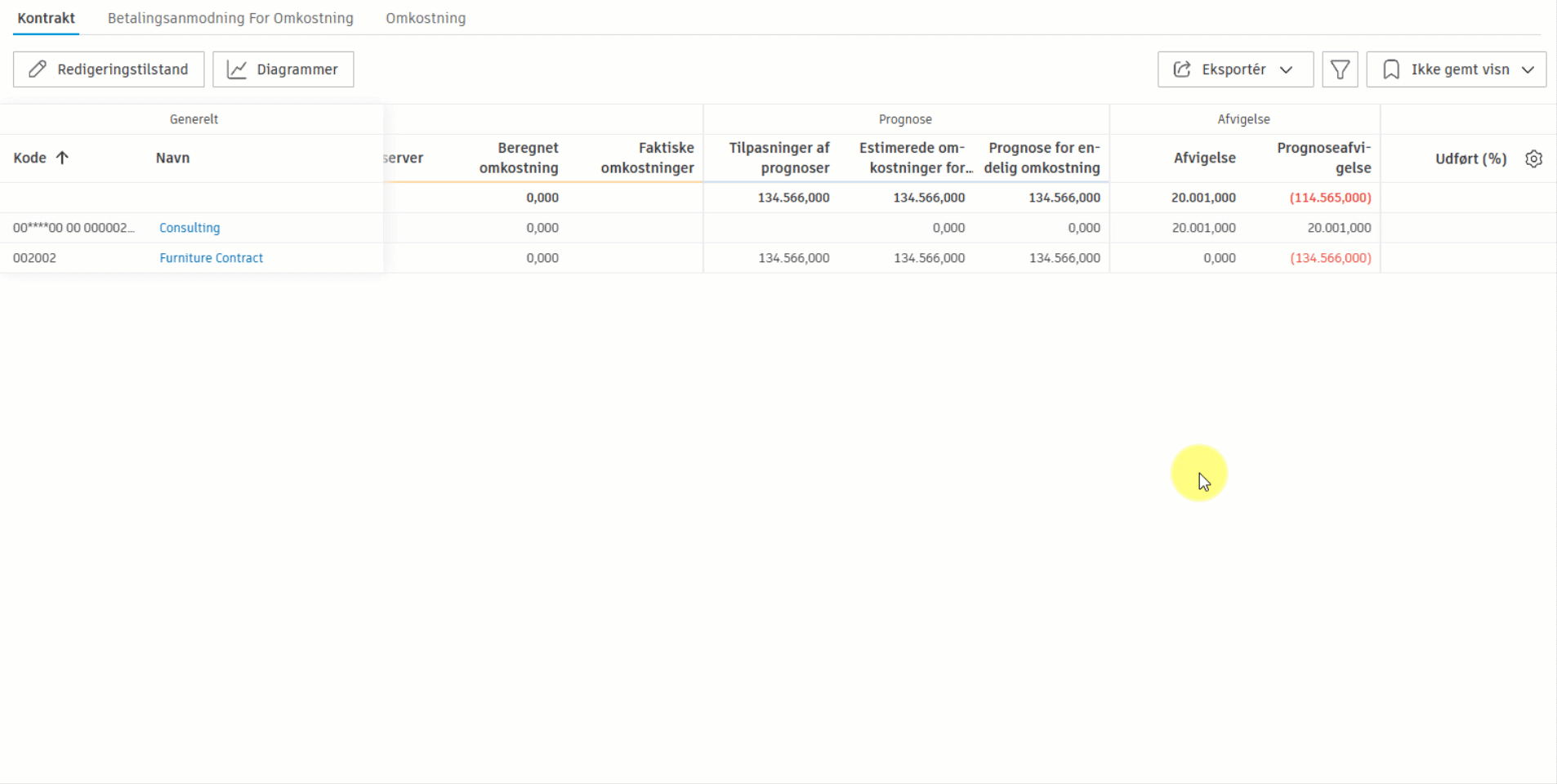Click the Kode sort arrow icon
The image size is (1557, 784).
coord(62,158)
